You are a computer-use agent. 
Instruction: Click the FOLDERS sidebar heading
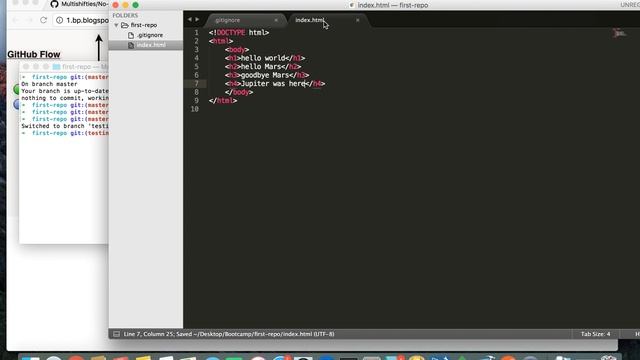point(125,15)
